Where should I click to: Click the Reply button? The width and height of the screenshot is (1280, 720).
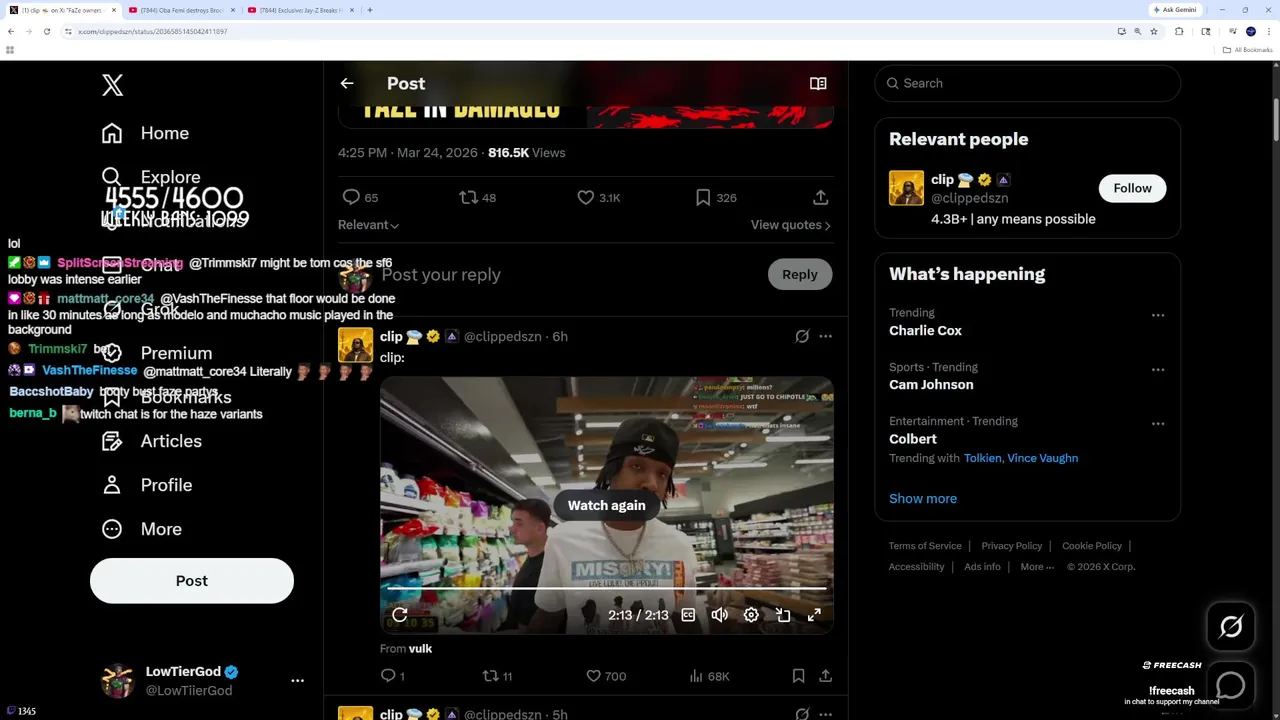tap(800, 275)
